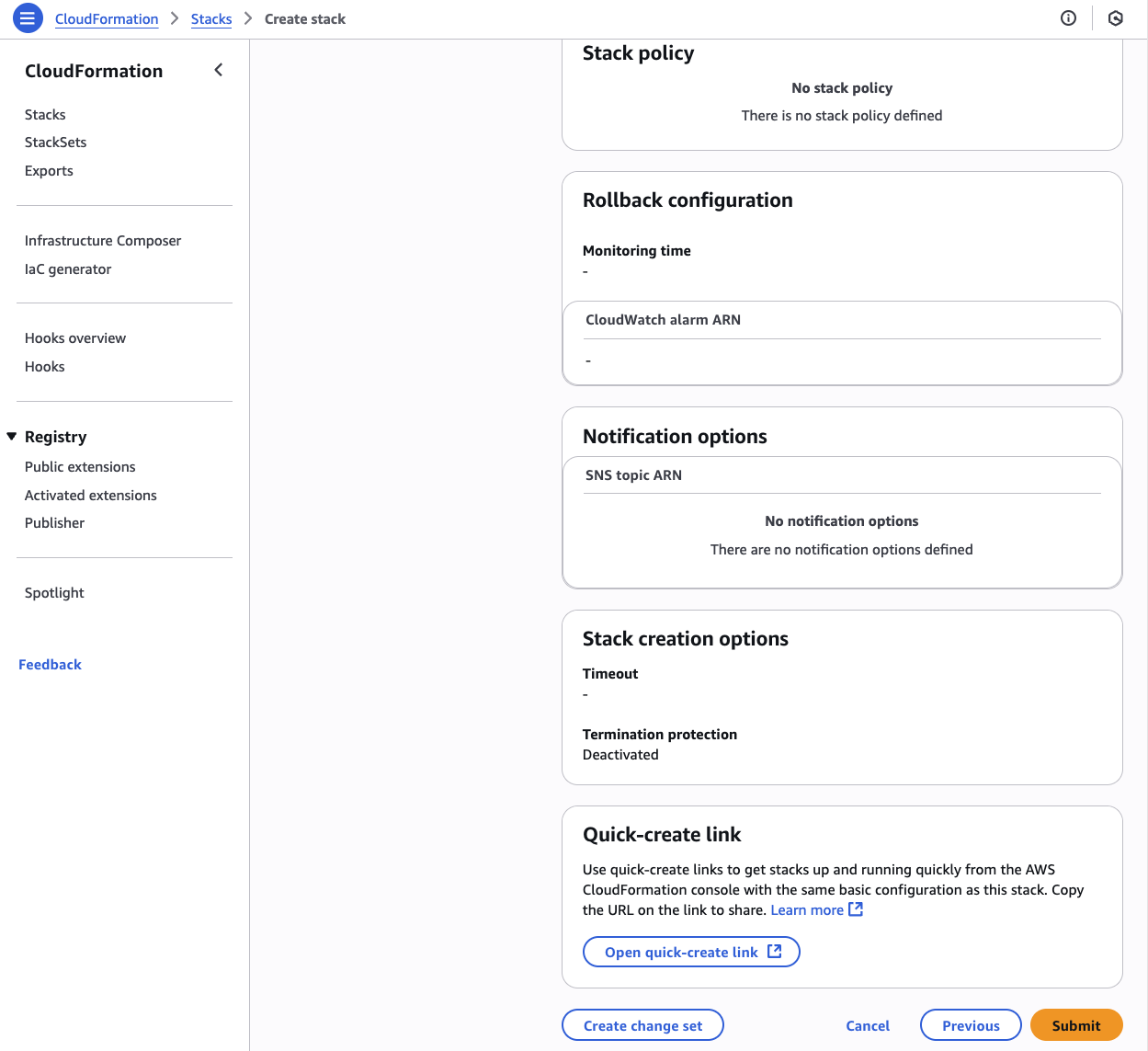Open Publisher in the sidebar
This screenshot has height=1051, width=1148.
click(54, 523)
